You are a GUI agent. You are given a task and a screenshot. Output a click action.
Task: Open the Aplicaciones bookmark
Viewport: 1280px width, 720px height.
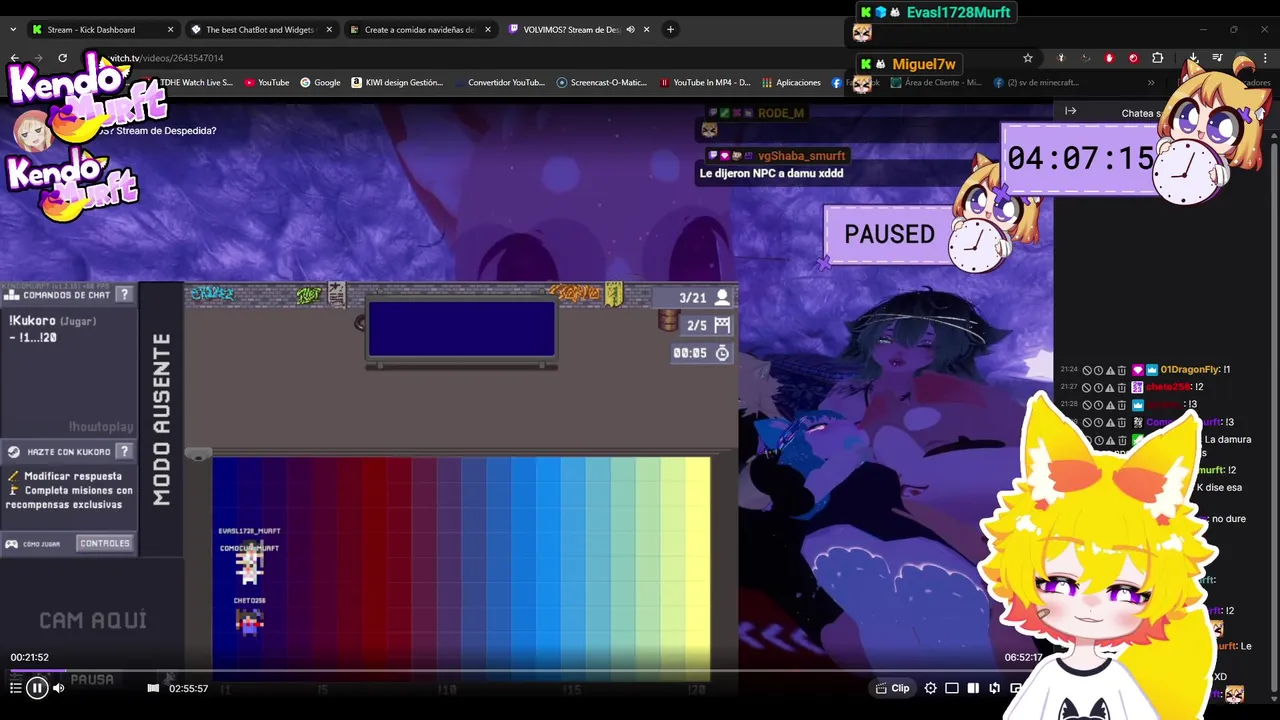tap(791, 83)
